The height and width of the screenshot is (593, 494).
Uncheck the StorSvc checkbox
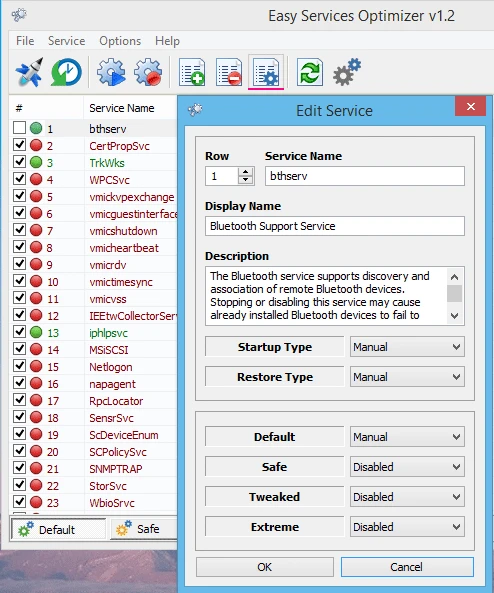pyautogui.click(x=19, y=485)
